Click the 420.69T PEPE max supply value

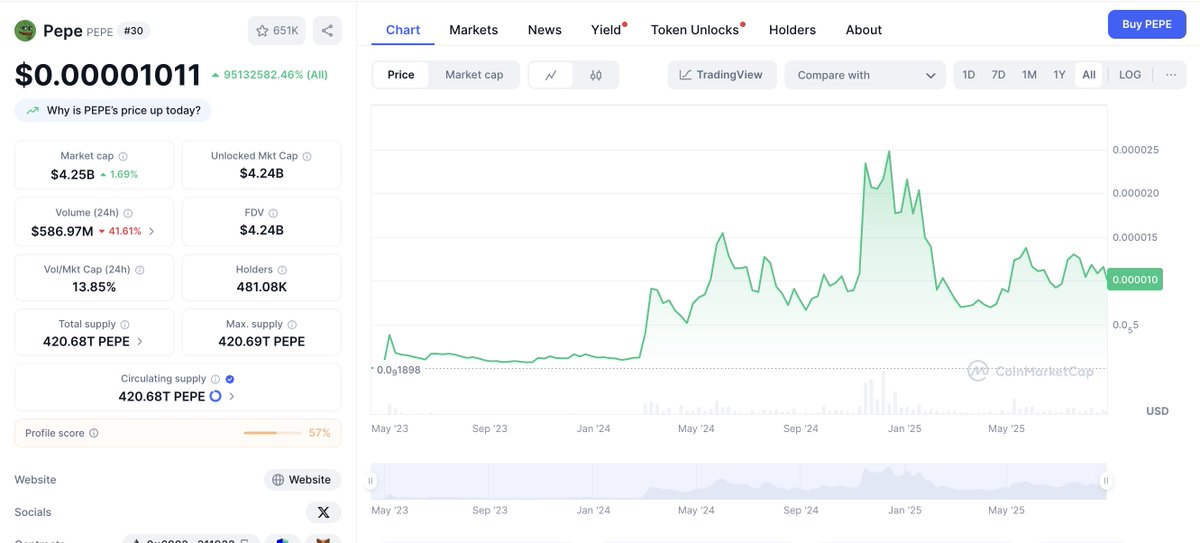click(x=261, y=342)
